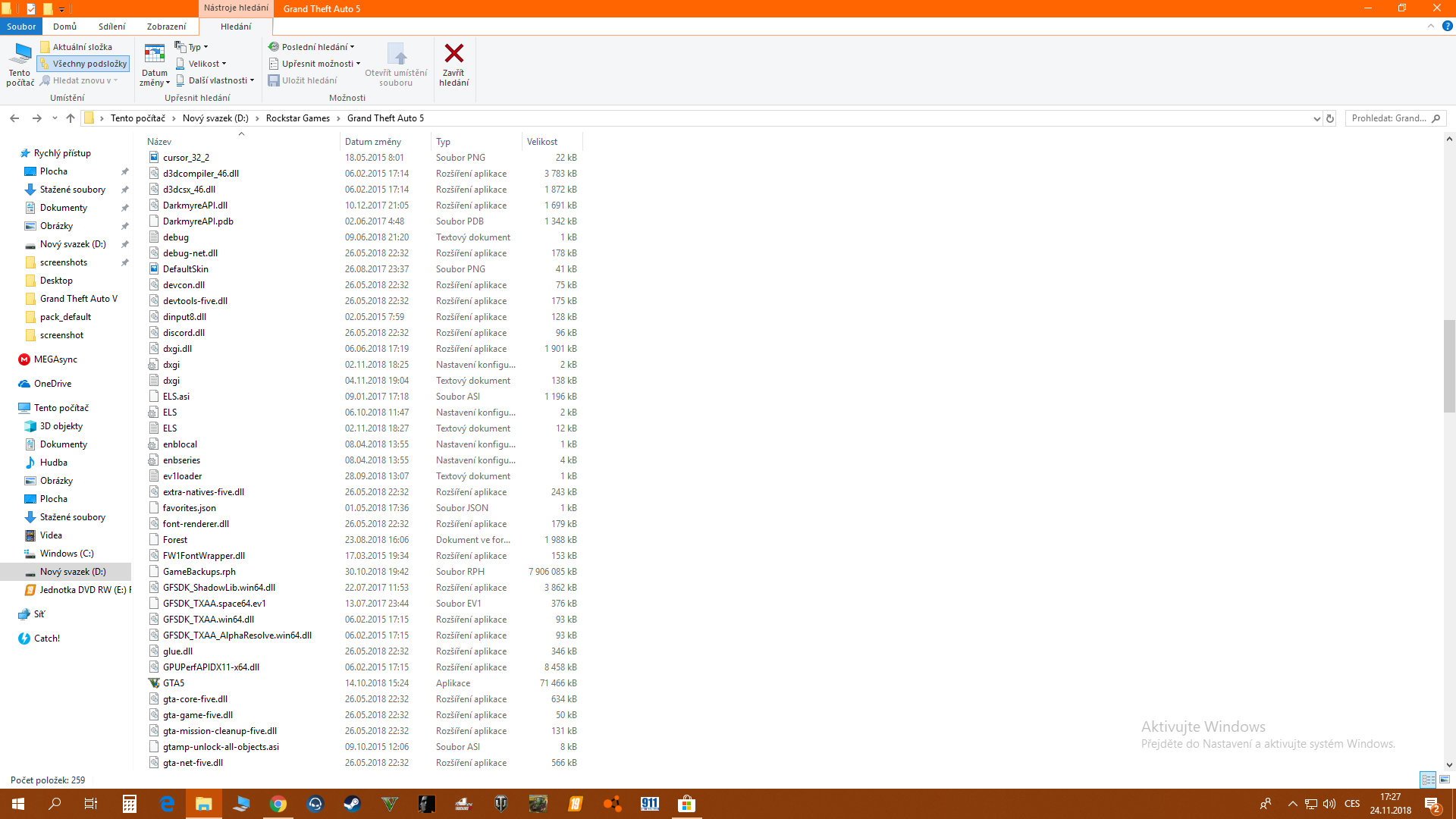Sort files by the Velikost column header
Image resolution: width=1456 pixels, height=819 pixels.
click(x=541, y=142)
